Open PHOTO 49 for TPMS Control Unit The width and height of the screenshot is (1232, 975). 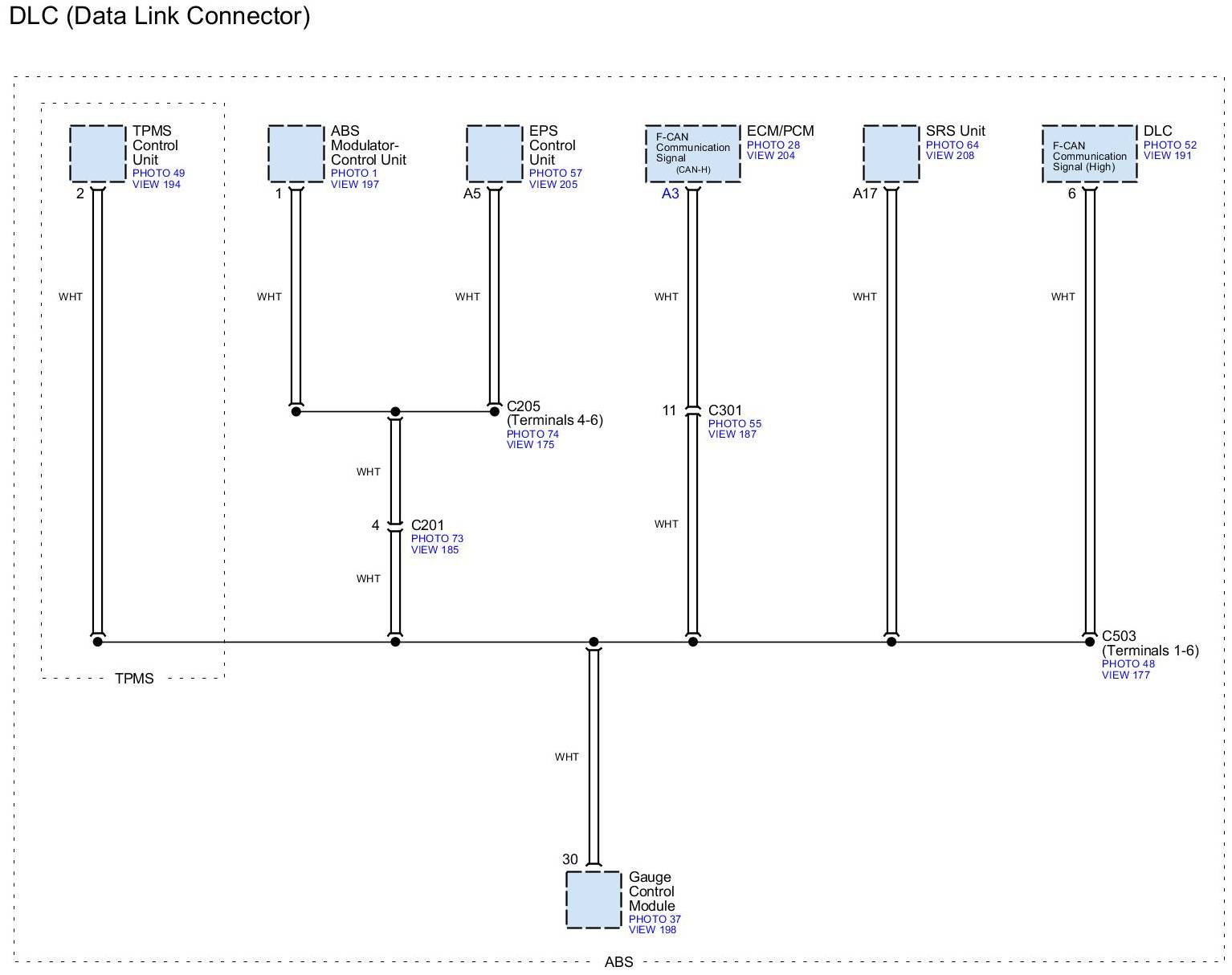[x=158, y=173]
